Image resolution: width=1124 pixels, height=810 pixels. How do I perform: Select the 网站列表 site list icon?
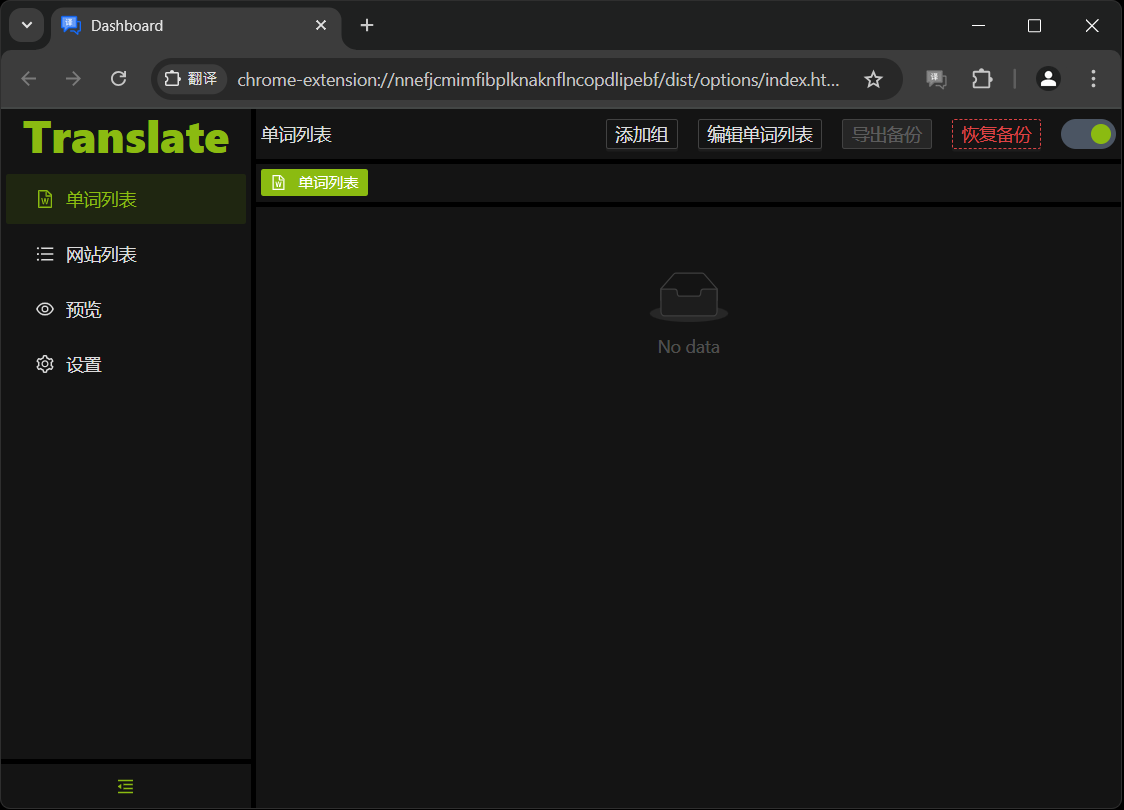(45, 254)
